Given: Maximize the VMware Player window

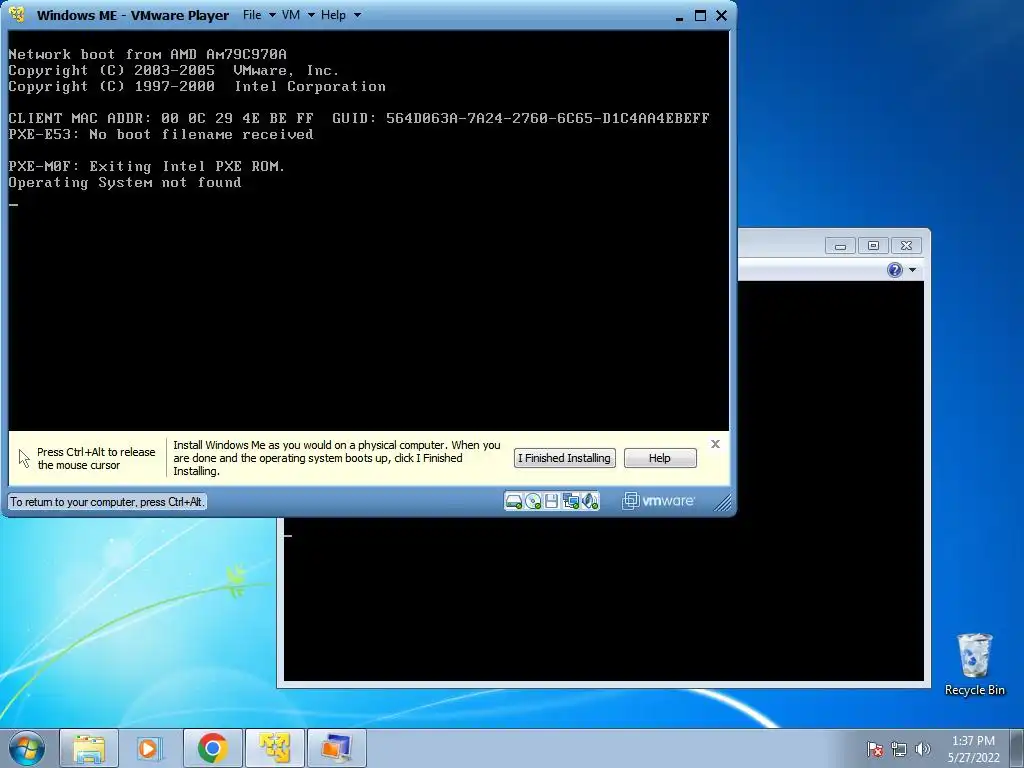Looking at the screenshot, I should 700,16.
